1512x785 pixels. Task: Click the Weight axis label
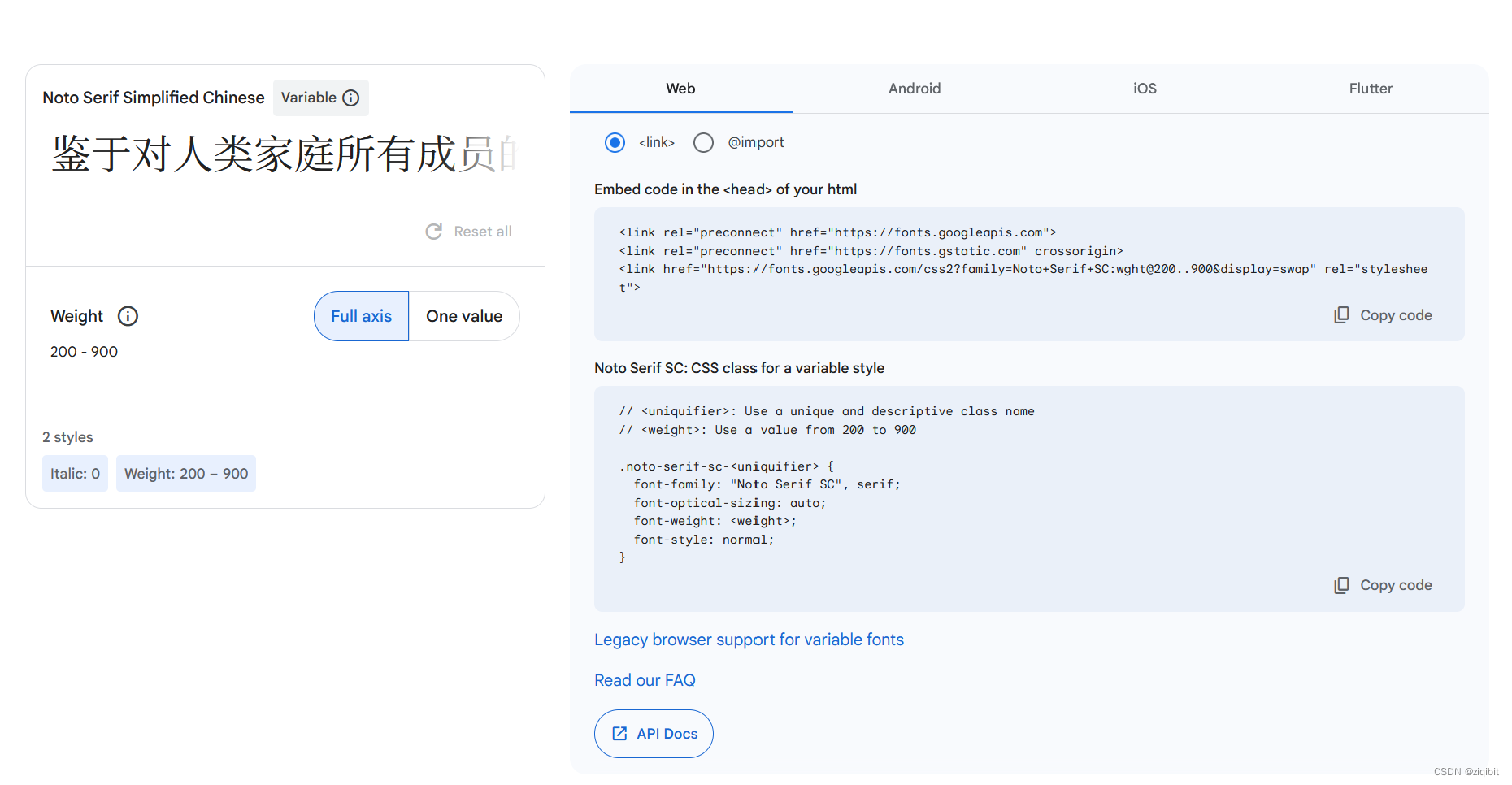coord(76,316)
